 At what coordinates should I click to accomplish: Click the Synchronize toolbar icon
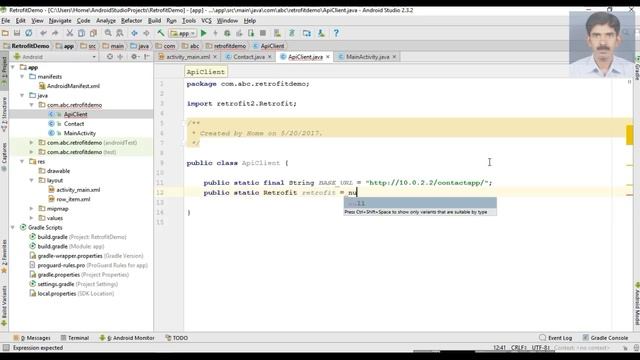coord(29,33)
